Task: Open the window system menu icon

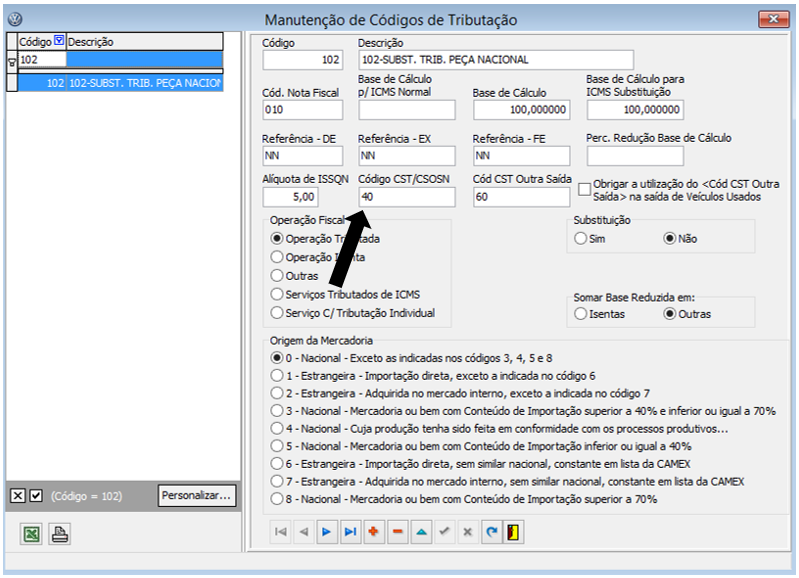Action: 15,19
